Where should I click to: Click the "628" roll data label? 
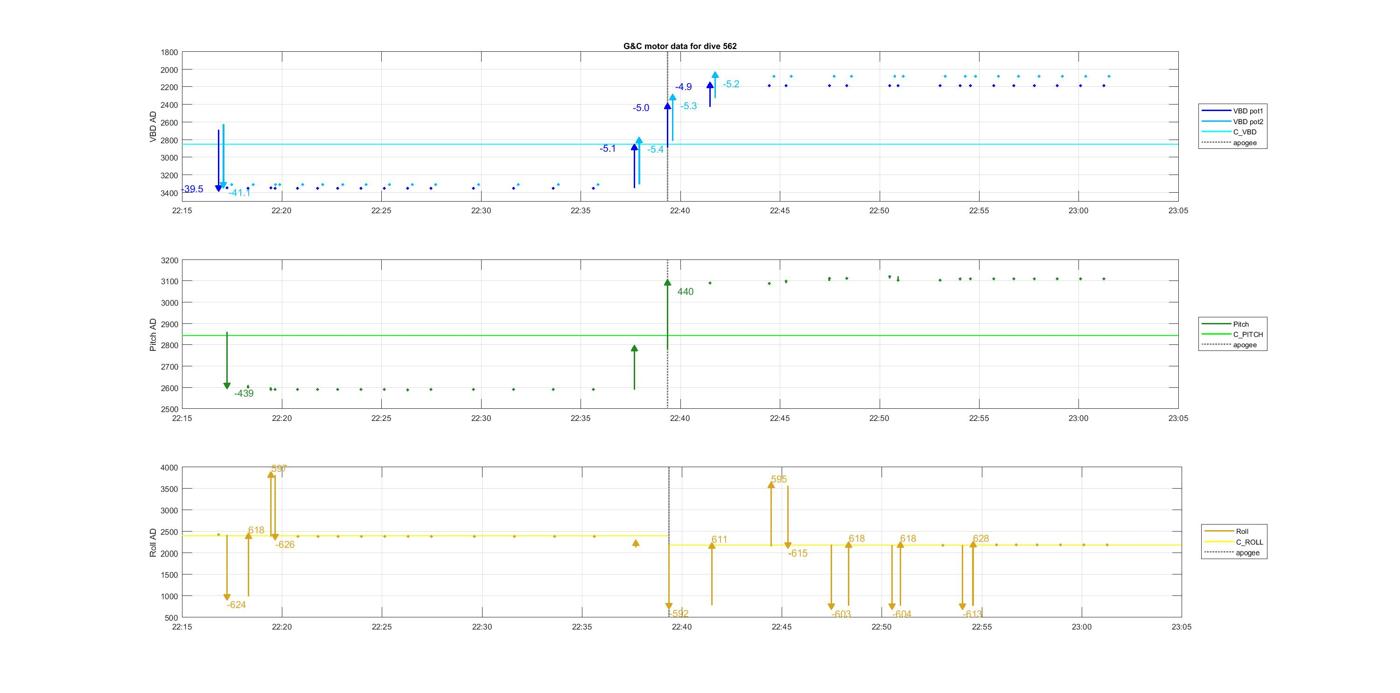[x=981, y=539]
